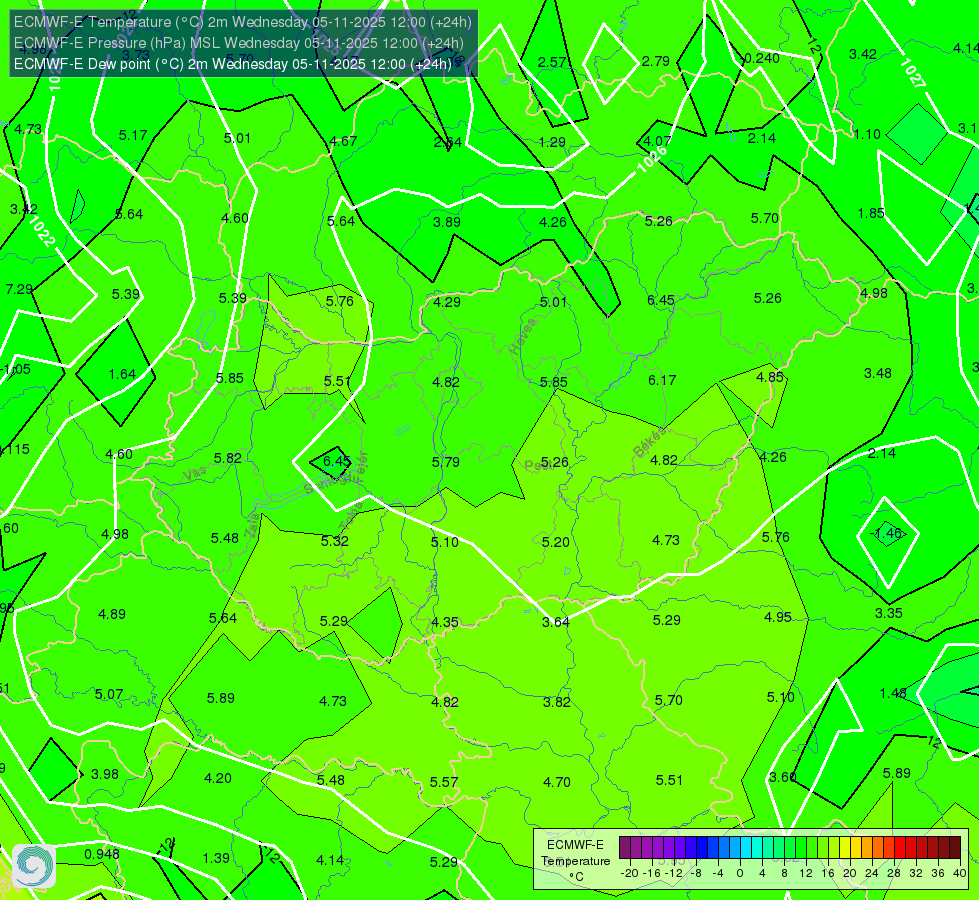Click the value -1.46

click(887, 533)
